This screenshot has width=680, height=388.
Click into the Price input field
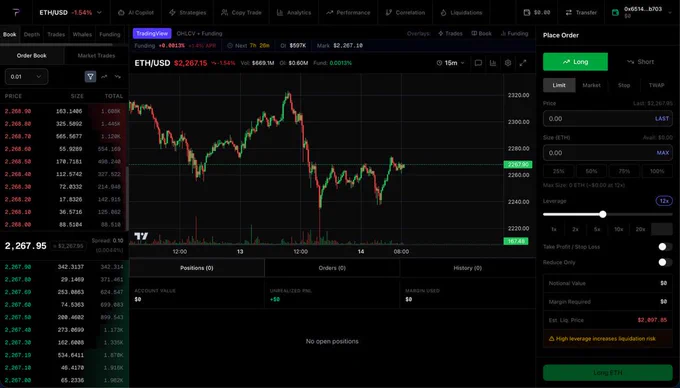click(x=608, y=119)
